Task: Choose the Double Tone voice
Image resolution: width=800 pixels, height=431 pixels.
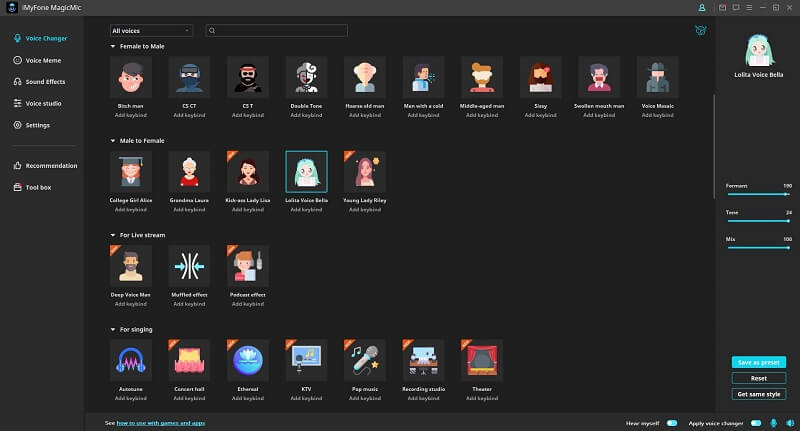Action: [x=306, y=77]
